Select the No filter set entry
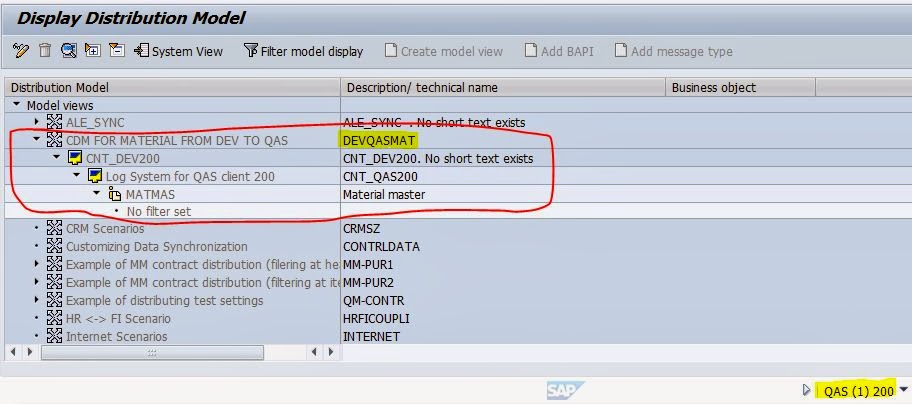This screenshot has height=404, width=912. [x=158, y=212]
